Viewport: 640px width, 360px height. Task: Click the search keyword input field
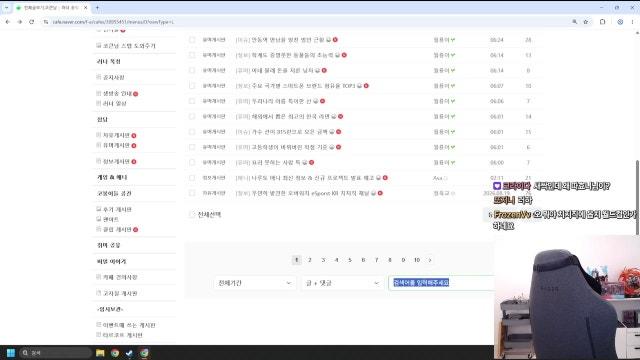click(441, 283)
